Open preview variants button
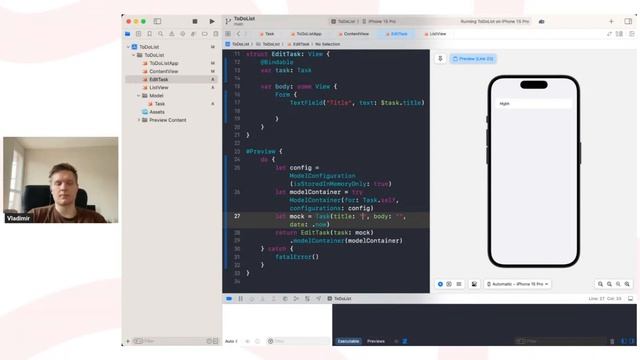 (459, 284)
